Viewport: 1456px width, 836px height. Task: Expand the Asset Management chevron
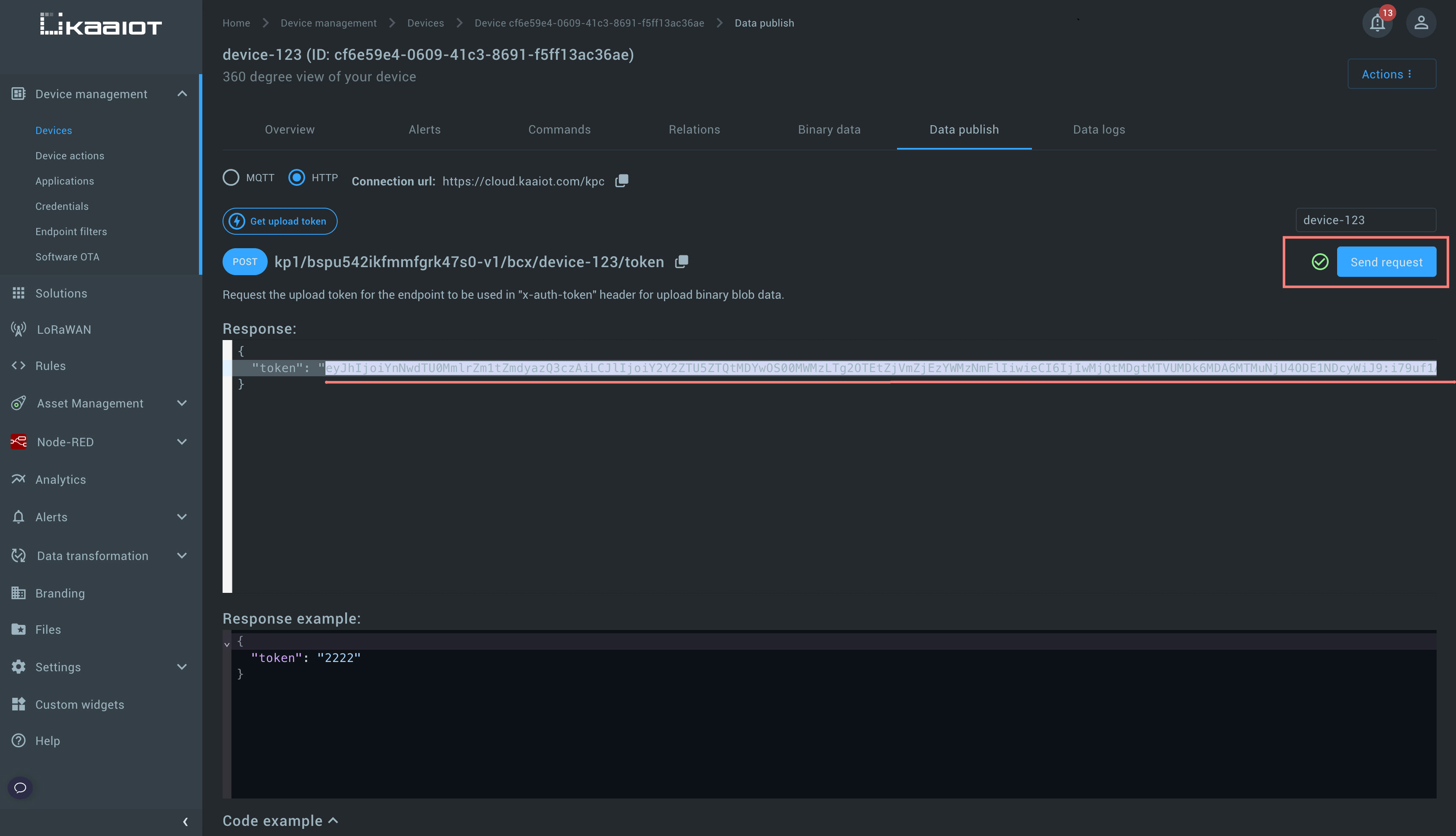pos(182,403)
